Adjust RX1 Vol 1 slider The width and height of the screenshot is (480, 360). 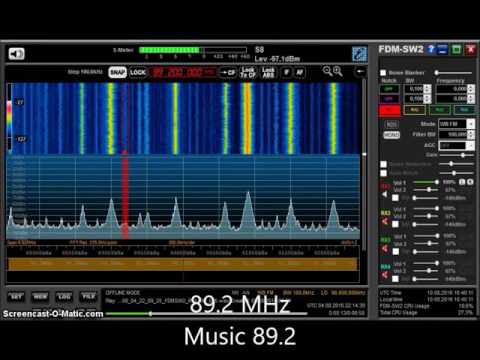(426, 182)
